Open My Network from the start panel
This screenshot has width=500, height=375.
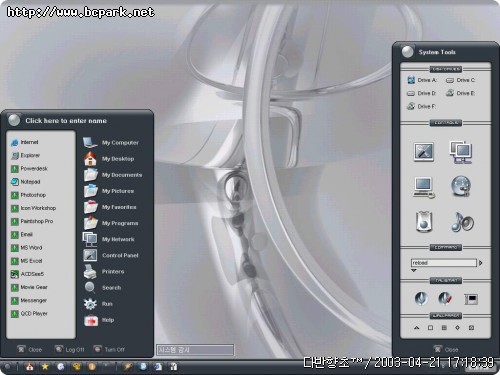[109, 239]
